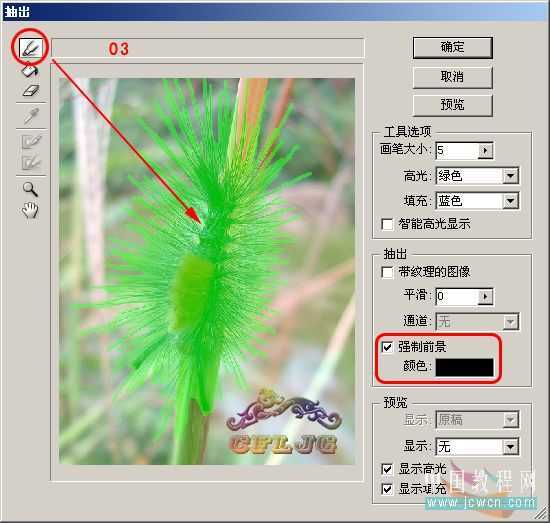Screen dimensions: 550x523
Task: Click the 确定 button
Action: pyautogui.click(x=452, y=48)
